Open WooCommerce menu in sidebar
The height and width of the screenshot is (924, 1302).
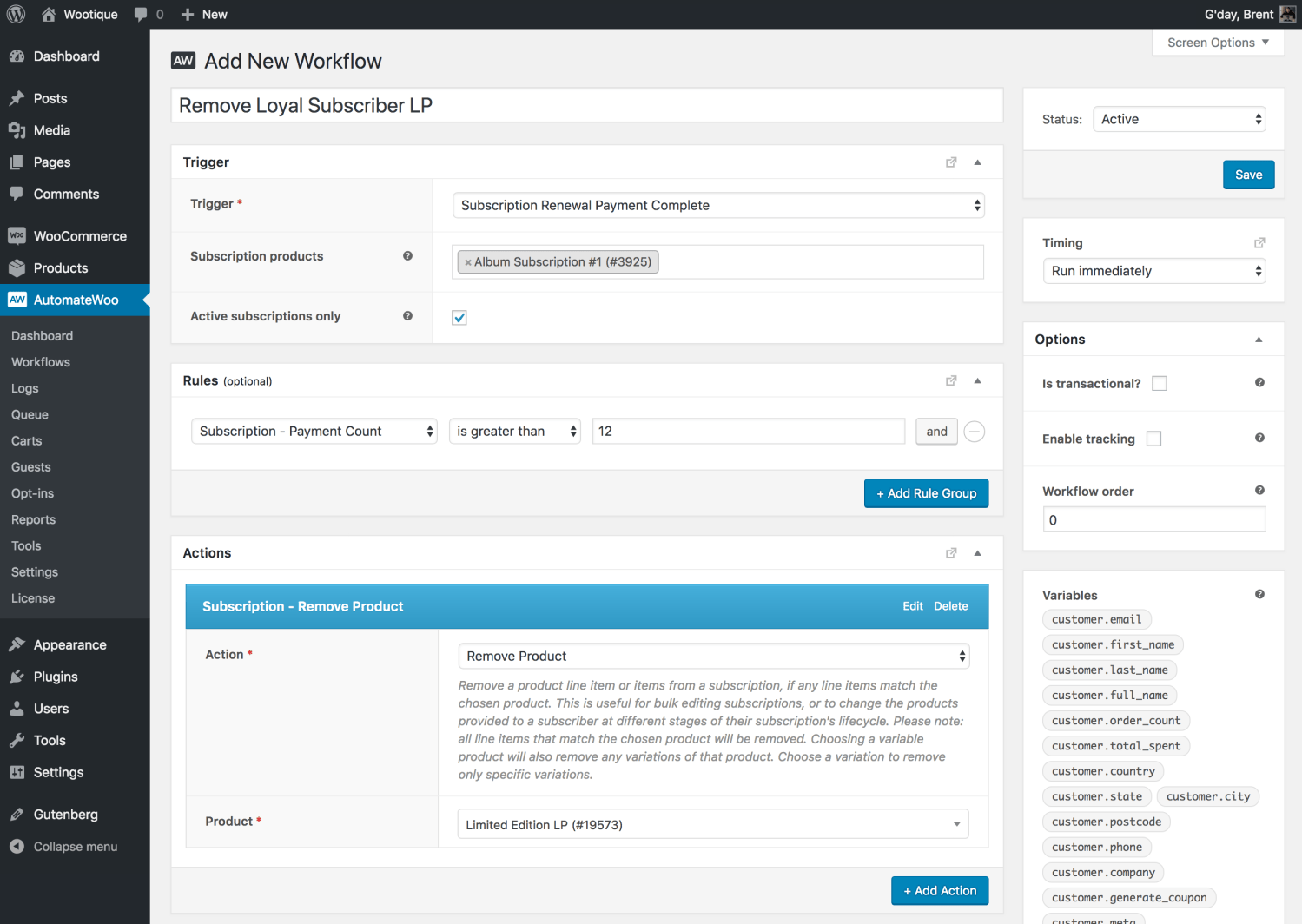(x=75, y=236)
